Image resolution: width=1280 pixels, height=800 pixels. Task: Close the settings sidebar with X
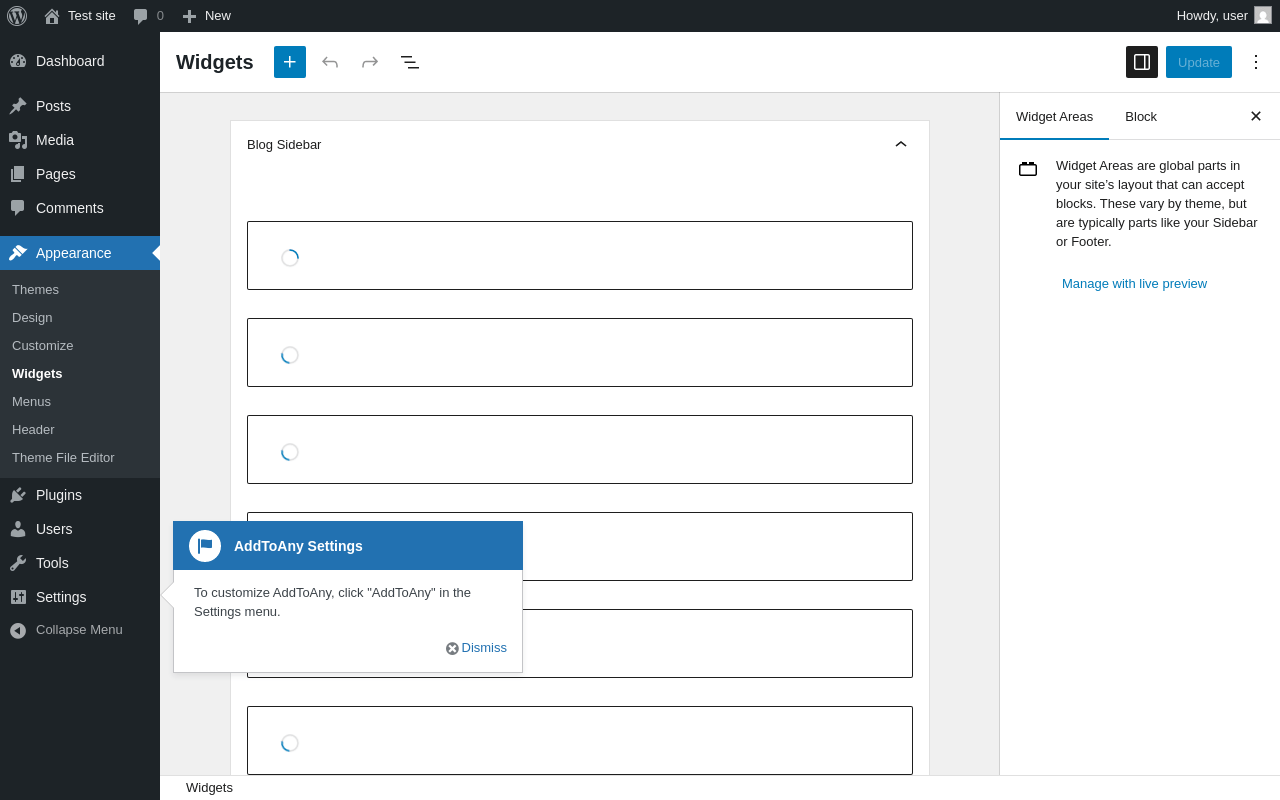(x=1256, y=116)
